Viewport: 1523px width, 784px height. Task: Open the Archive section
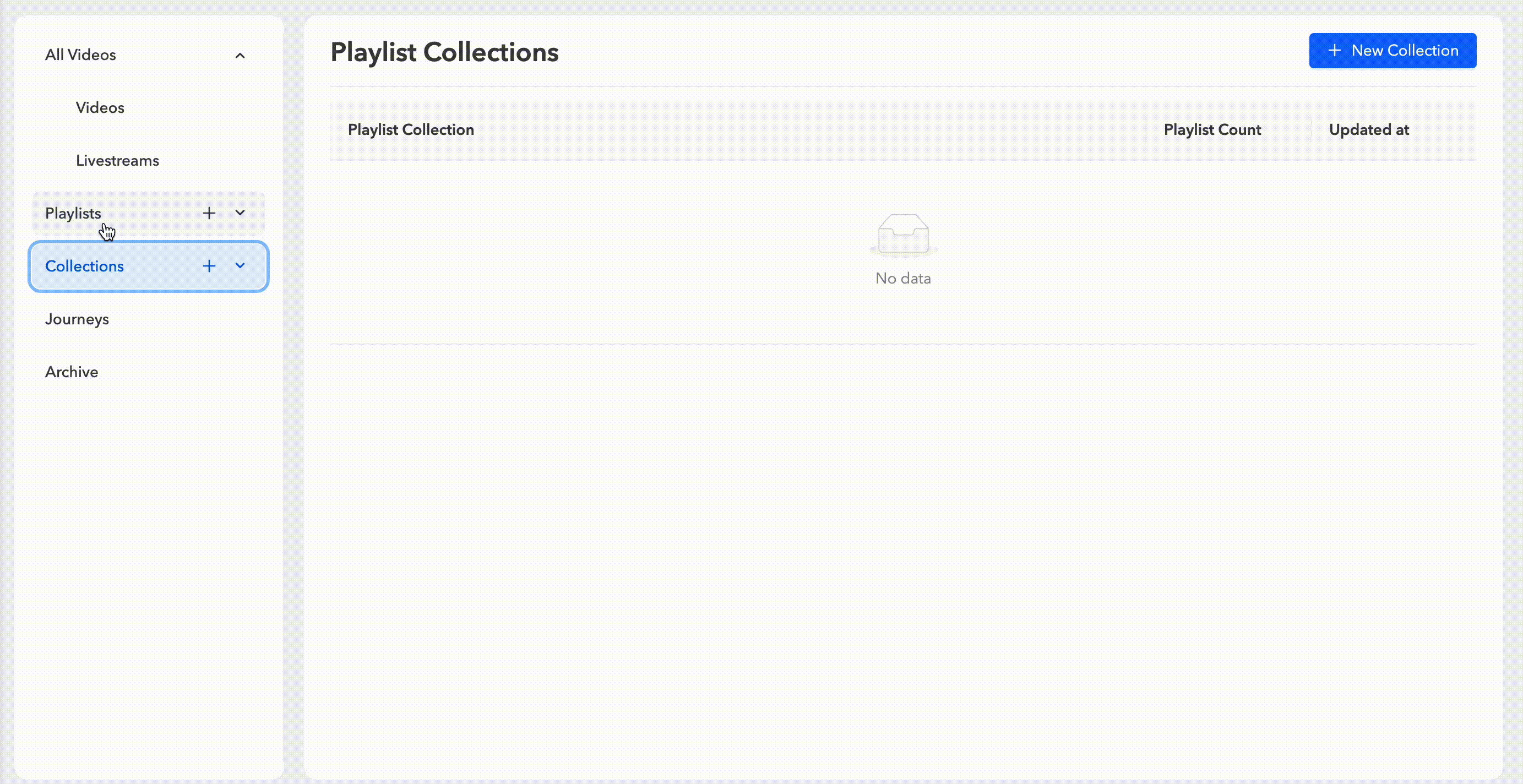point(72,372)
